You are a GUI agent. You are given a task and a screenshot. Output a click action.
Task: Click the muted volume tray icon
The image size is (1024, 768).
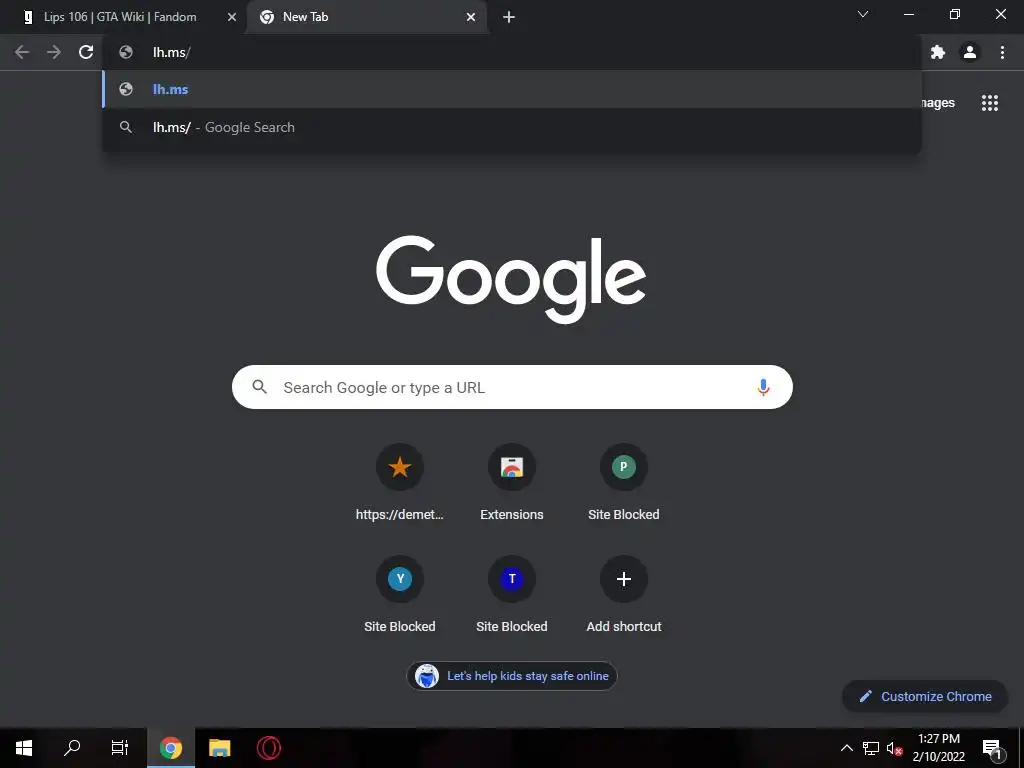tap(894, 748)
